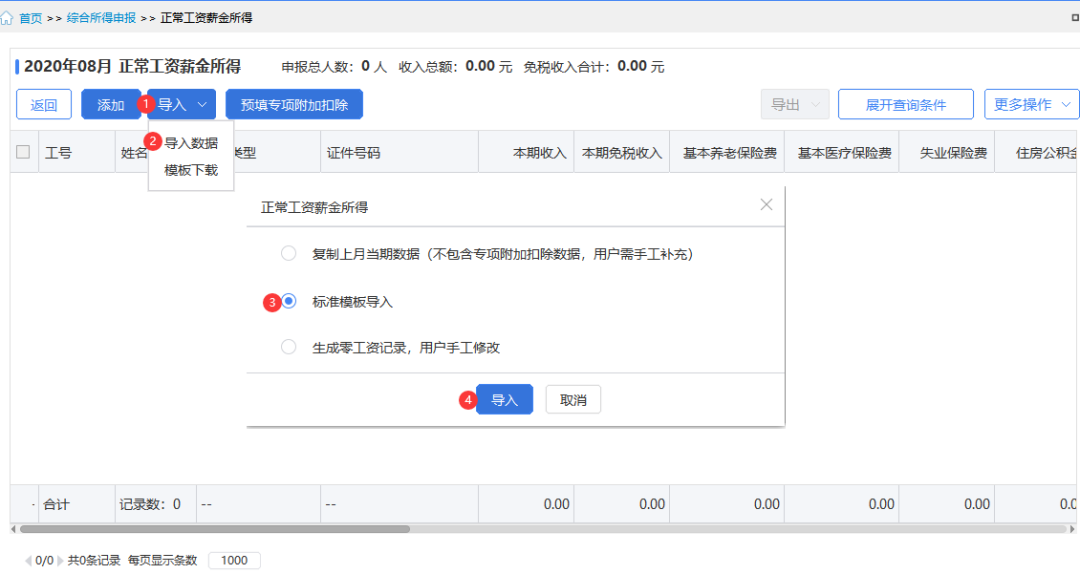
Task: Choose 模板下载 from the import menu
Action: pyautogui.click(x=191, y=170)
